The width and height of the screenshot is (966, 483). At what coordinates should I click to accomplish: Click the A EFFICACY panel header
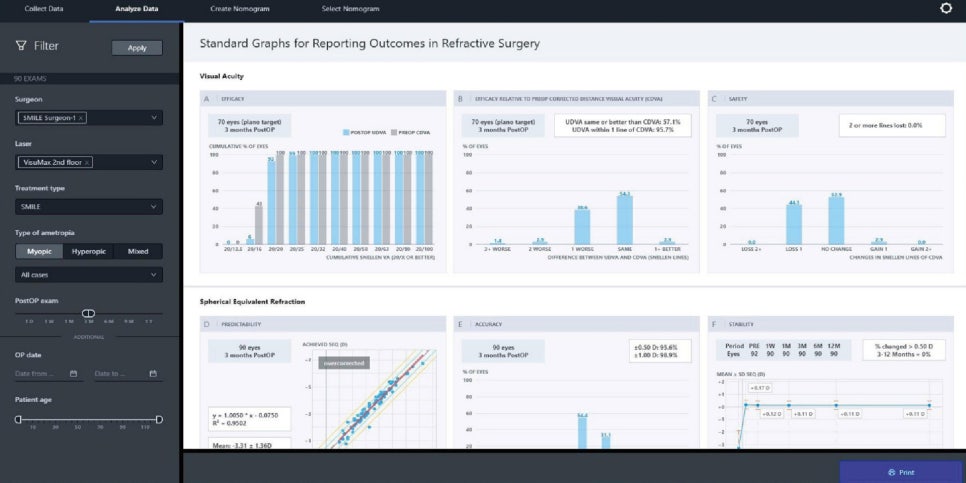tap(323, 99)
